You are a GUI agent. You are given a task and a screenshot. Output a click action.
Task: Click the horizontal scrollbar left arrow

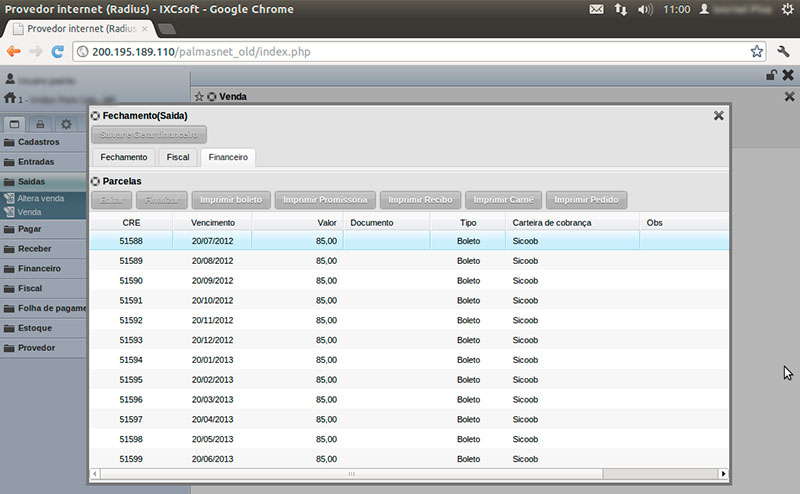point(95,474)
